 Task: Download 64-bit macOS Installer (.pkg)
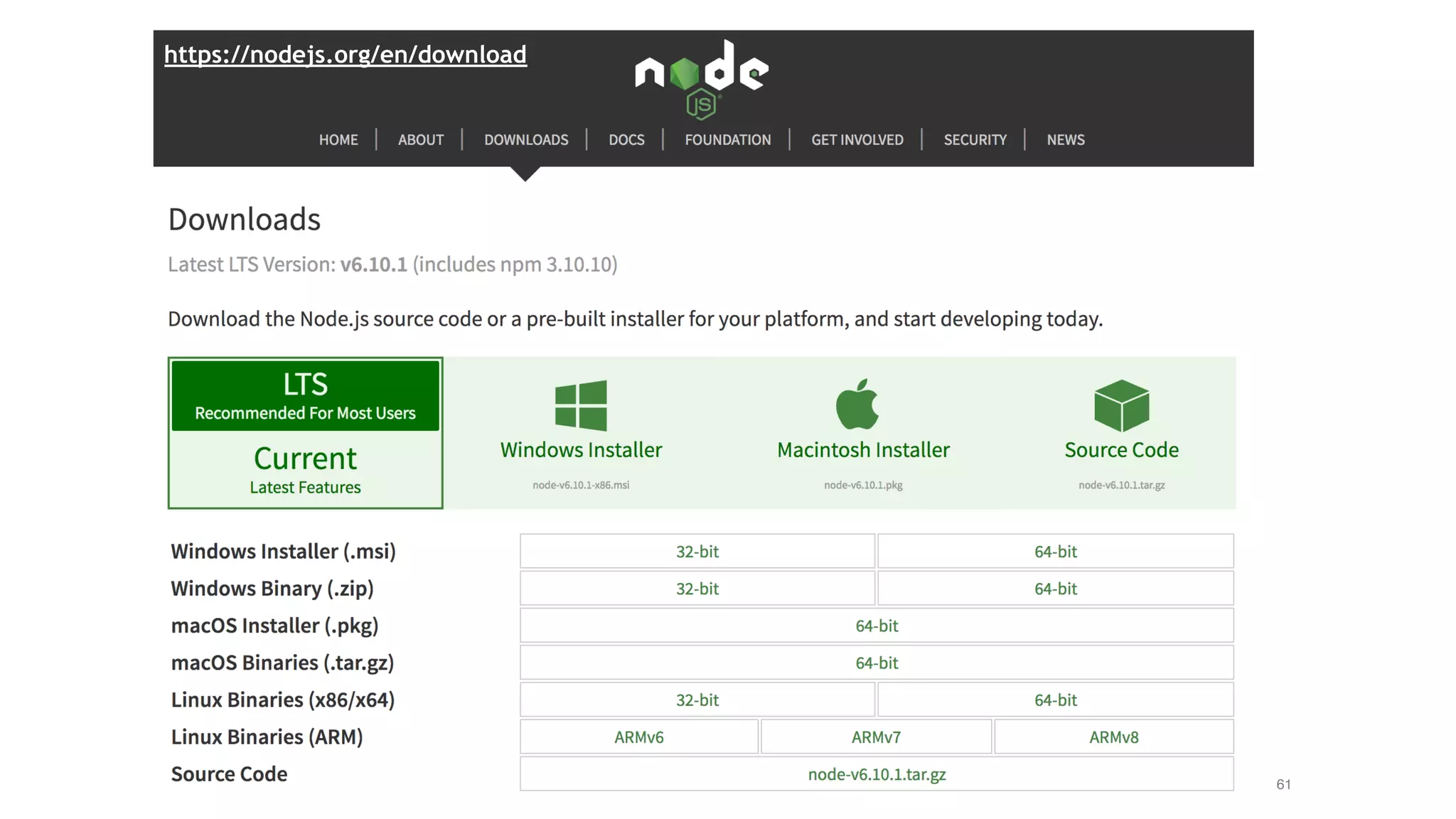(x=877, y=626)
